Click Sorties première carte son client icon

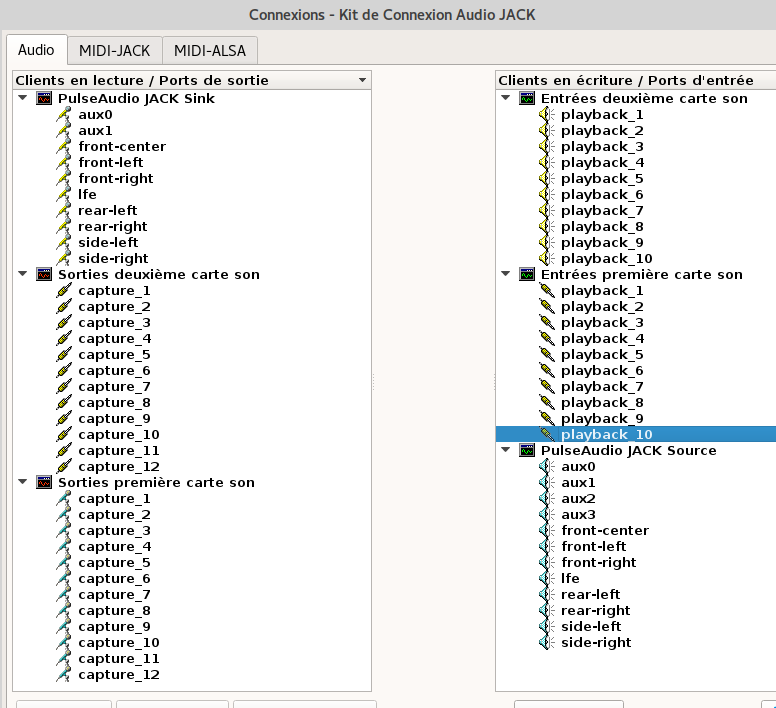(x=44, y=482)
